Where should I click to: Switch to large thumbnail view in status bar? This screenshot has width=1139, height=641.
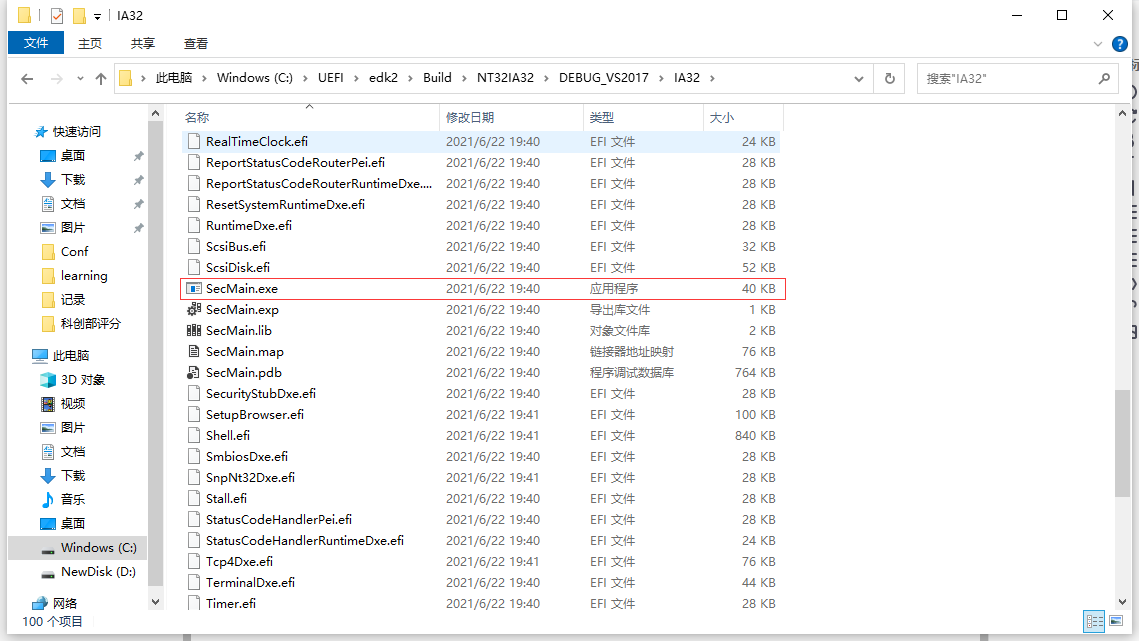tap(1117, 621)
